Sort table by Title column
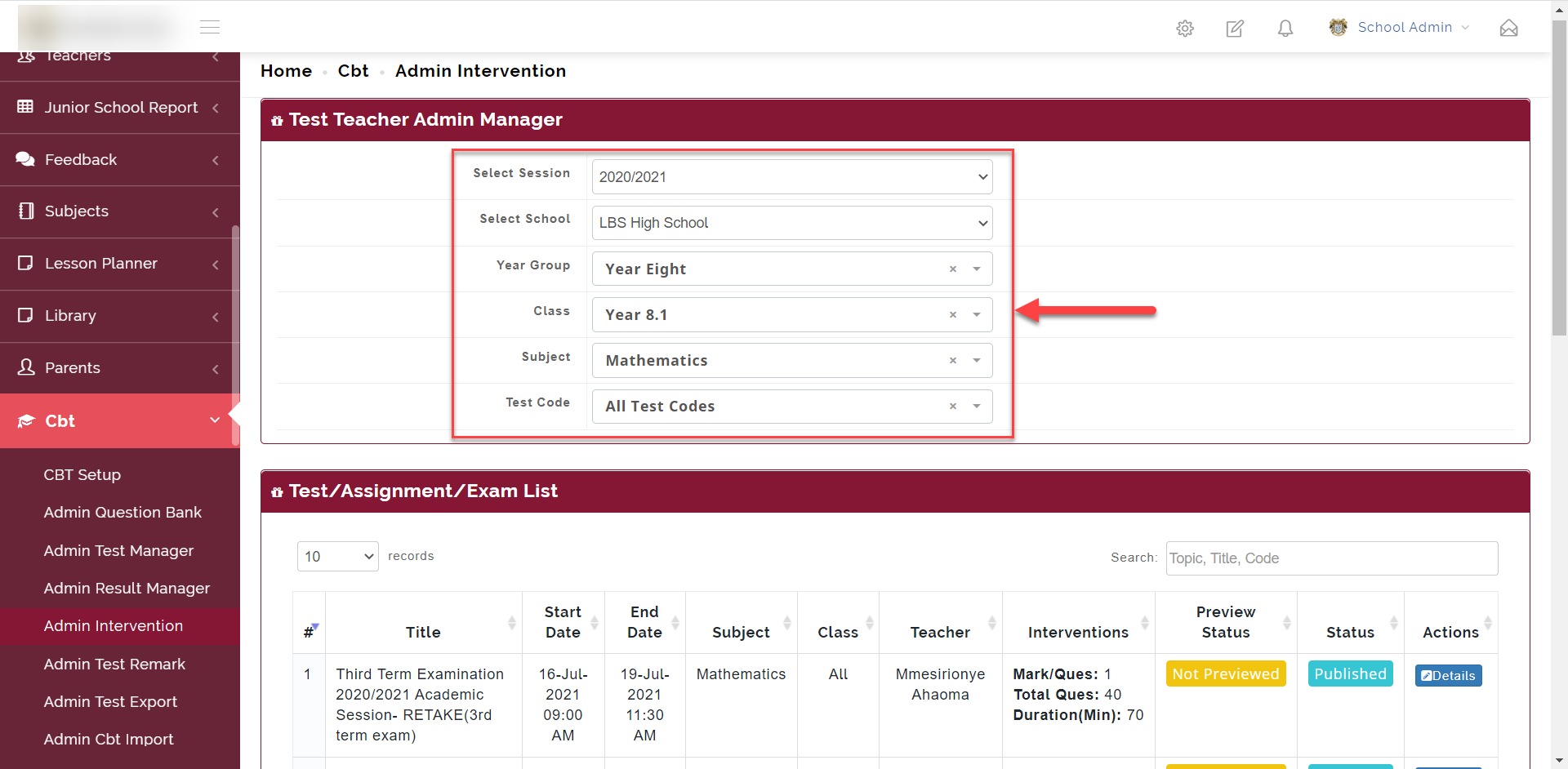The width and height of the screenshot is (1568, 769). coord(423,623)
